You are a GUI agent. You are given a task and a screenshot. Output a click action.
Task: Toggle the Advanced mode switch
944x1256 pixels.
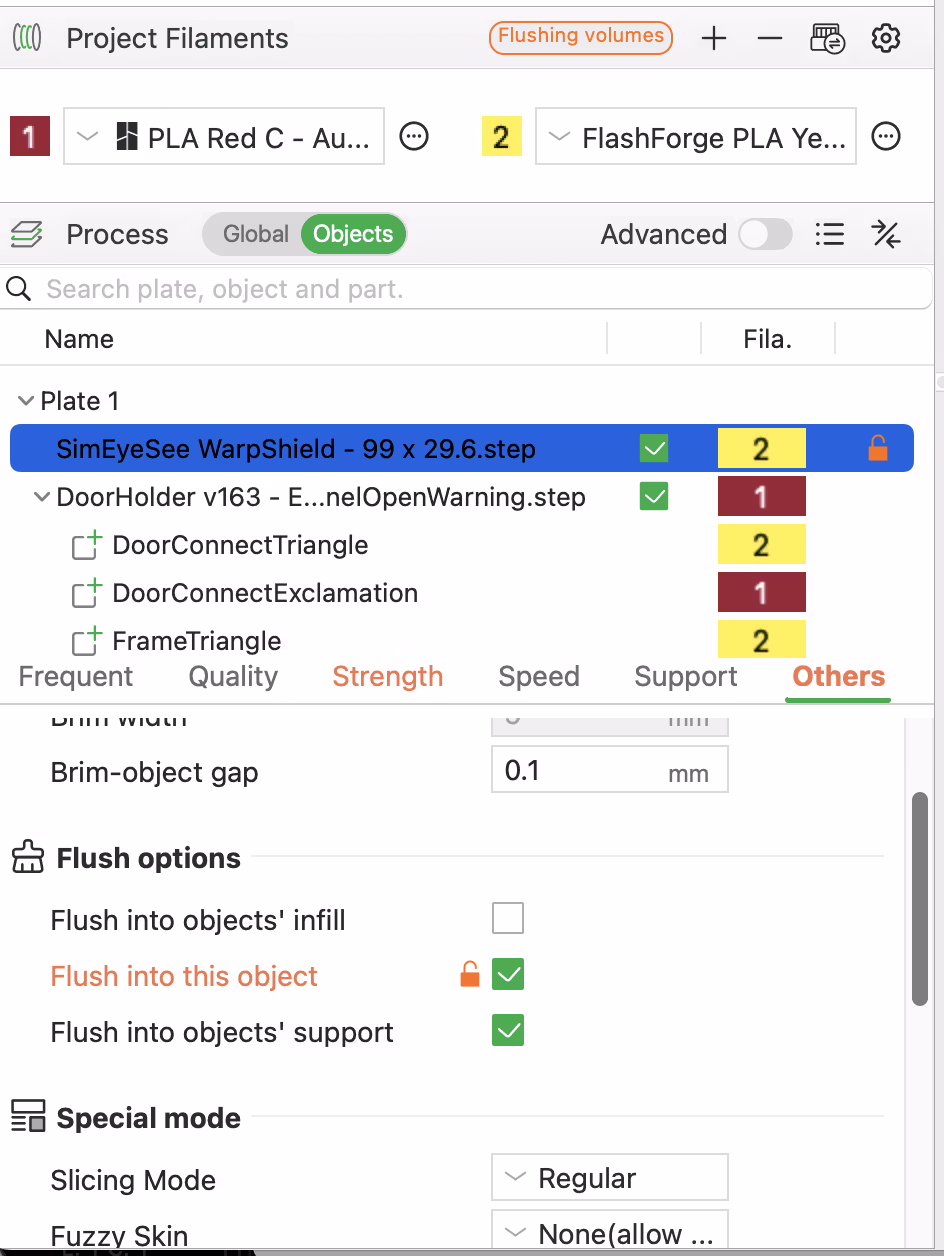tap(765, 234)
